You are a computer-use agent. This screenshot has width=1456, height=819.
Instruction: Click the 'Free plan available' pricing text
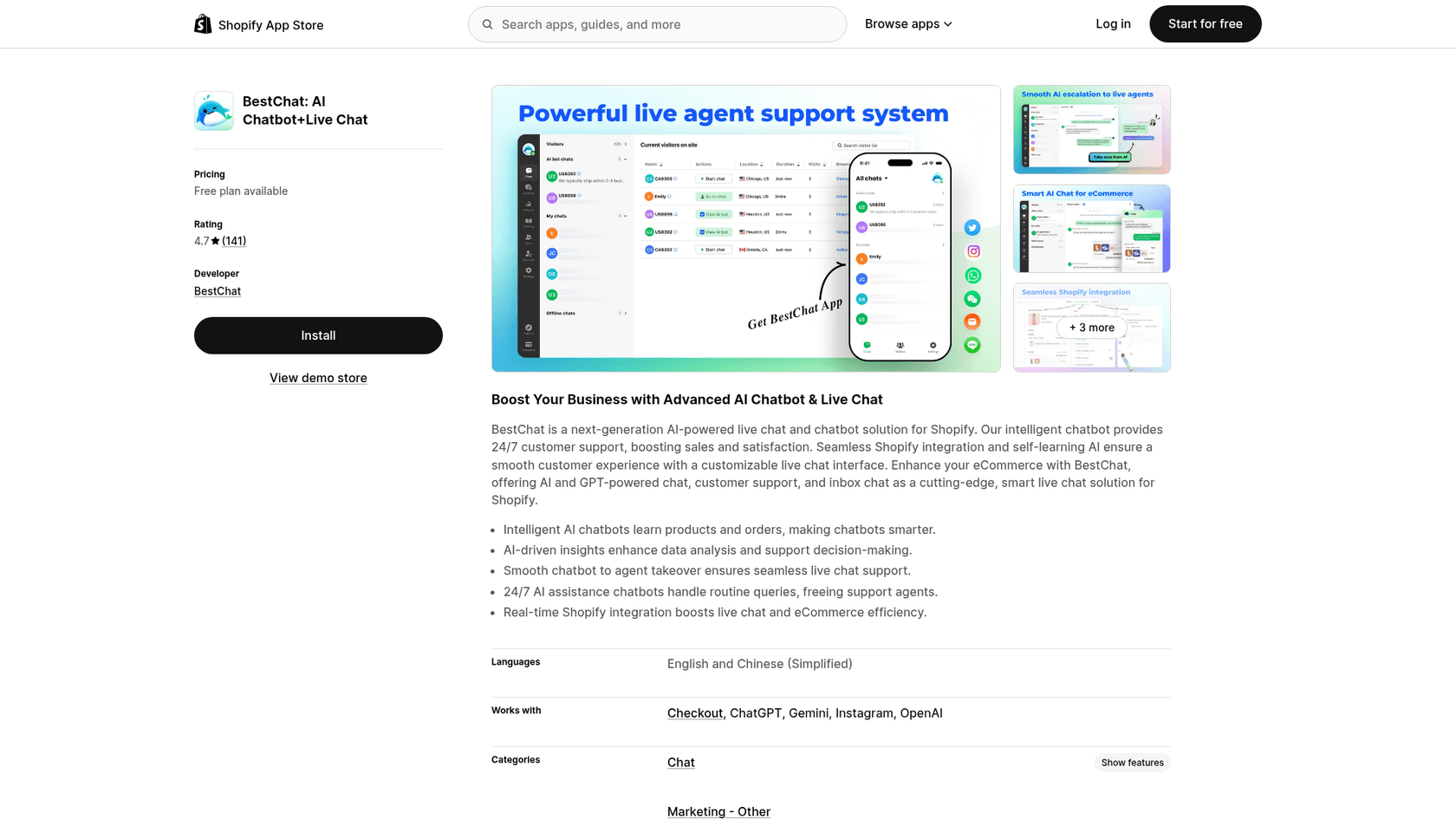pyautogui.click(x=241, y=192)
